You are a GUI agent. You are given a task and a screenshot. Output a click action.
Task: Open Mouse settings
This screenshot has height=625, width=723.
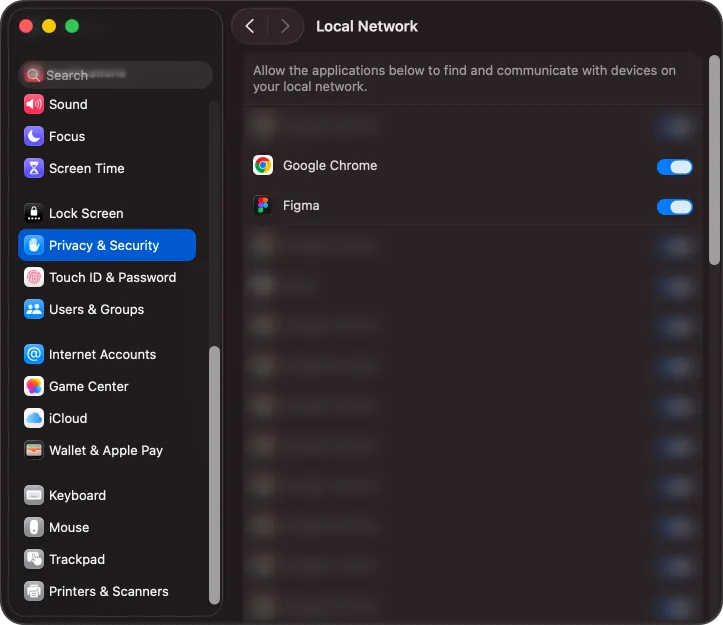click(x=107, y=527)
